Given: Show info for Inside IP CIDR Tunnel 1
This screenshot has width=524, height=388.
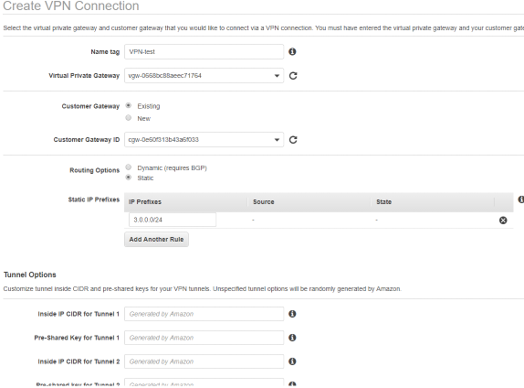Looking at the screenshot, I should point(292,314).
